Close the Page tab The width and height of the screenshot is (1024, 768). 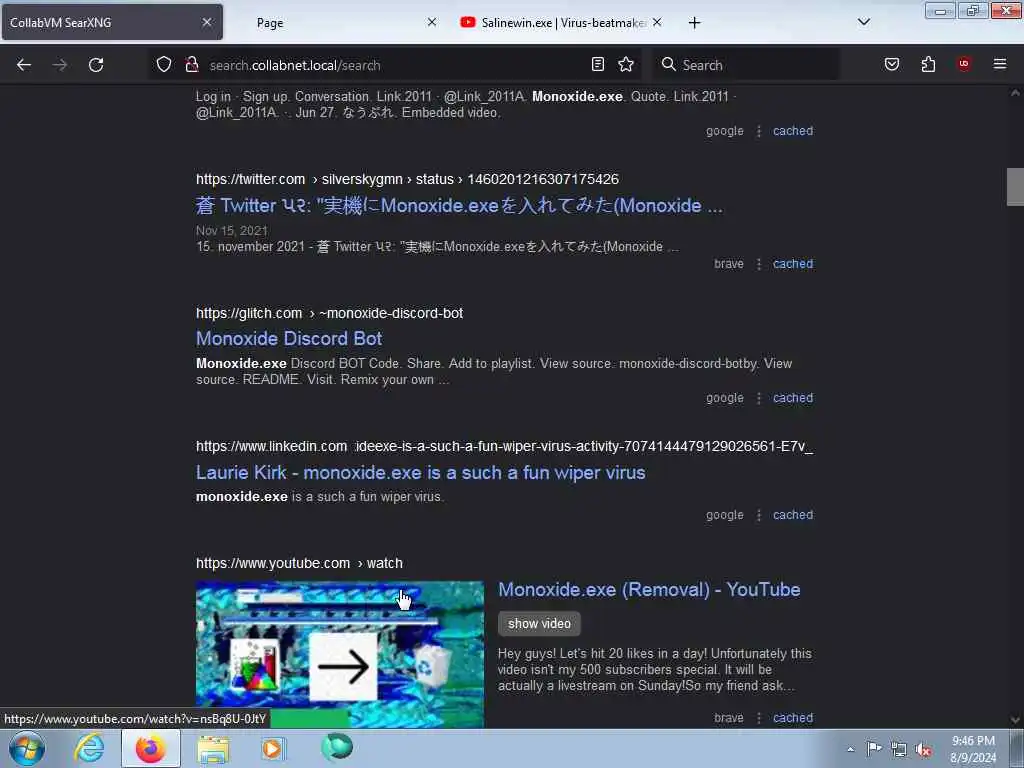(x=432, y=22)
